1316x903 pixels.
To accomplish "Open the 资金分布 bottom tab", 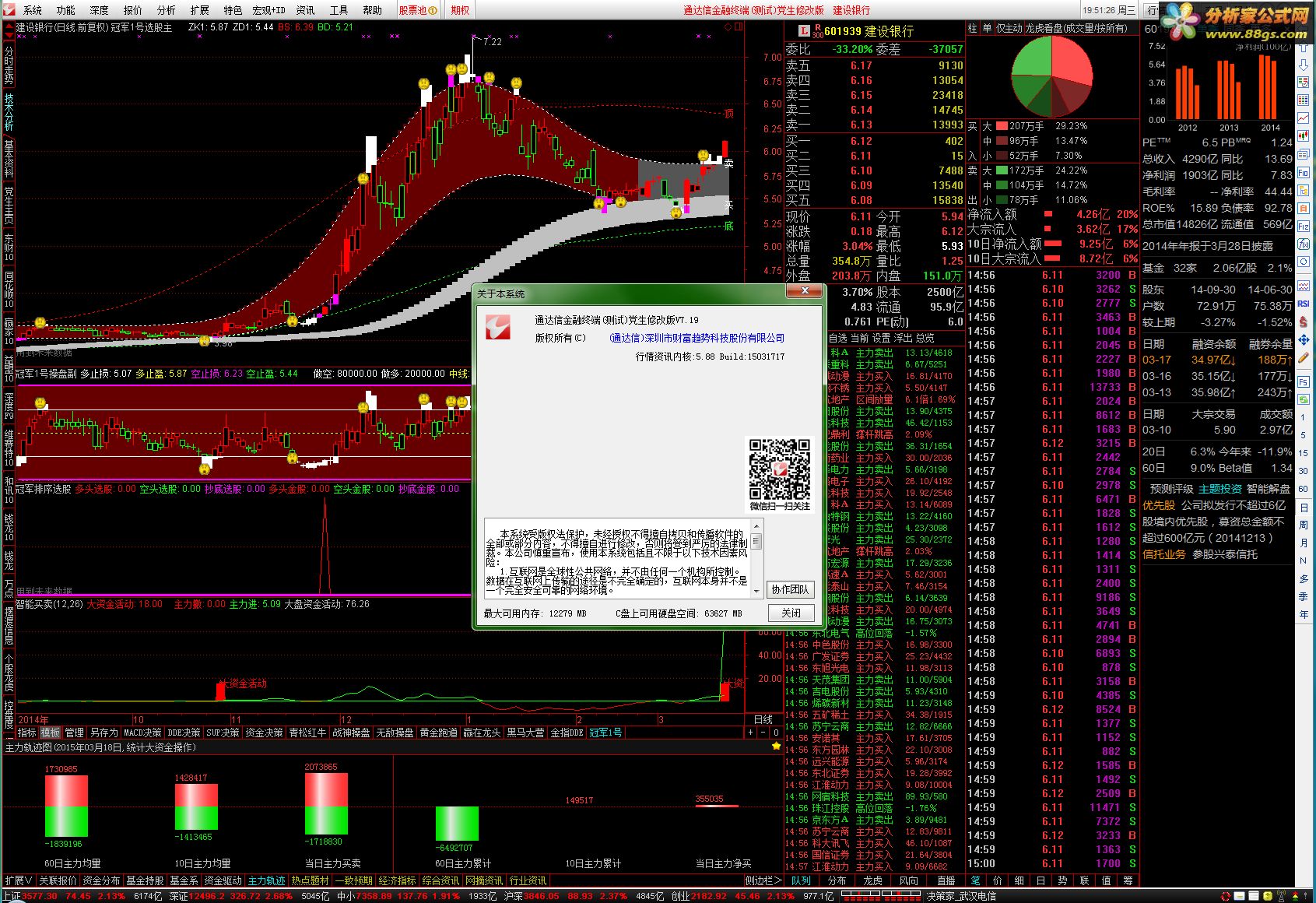I will click(101, 880).
